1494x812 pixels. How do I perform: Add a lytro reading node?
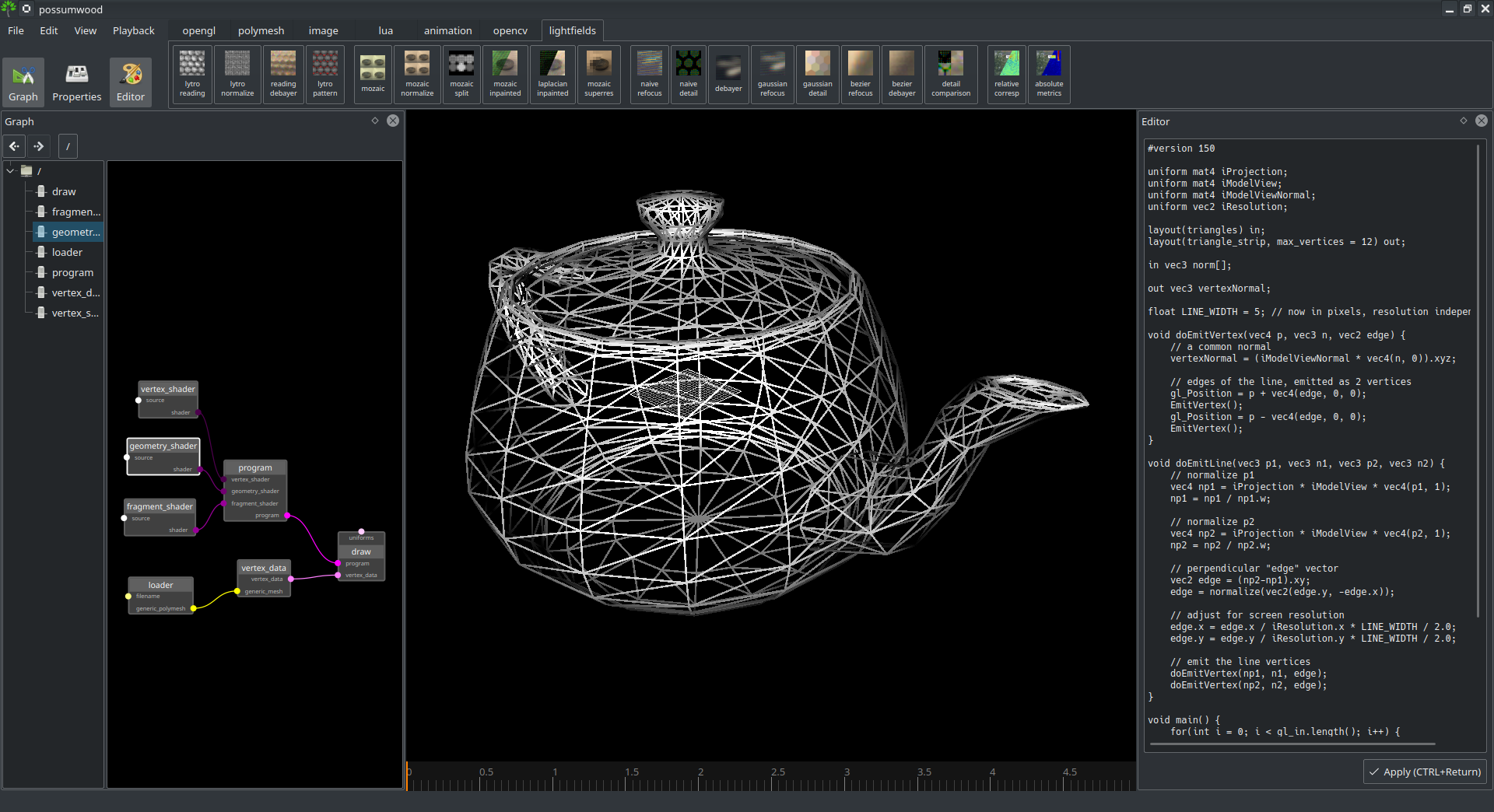192,74
